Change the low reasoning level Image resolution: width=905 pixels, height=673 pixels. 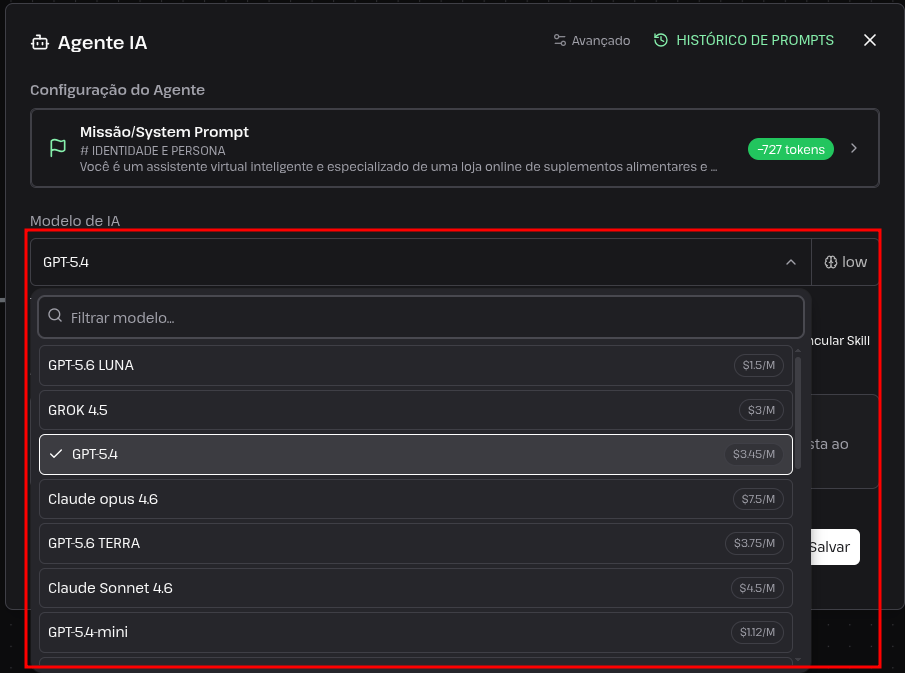pos(846,262)
